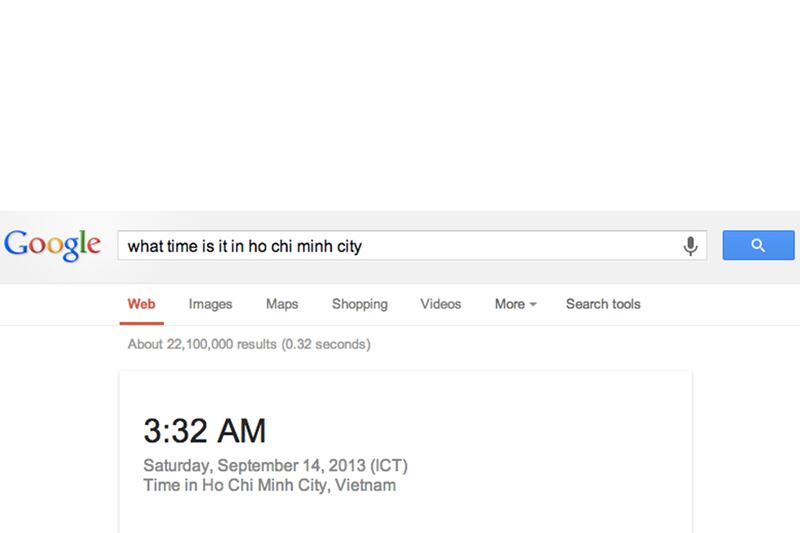Select the Web tab
Image resolution: width=800 pixels, height=533 pixels.
(x=141, y=304)
